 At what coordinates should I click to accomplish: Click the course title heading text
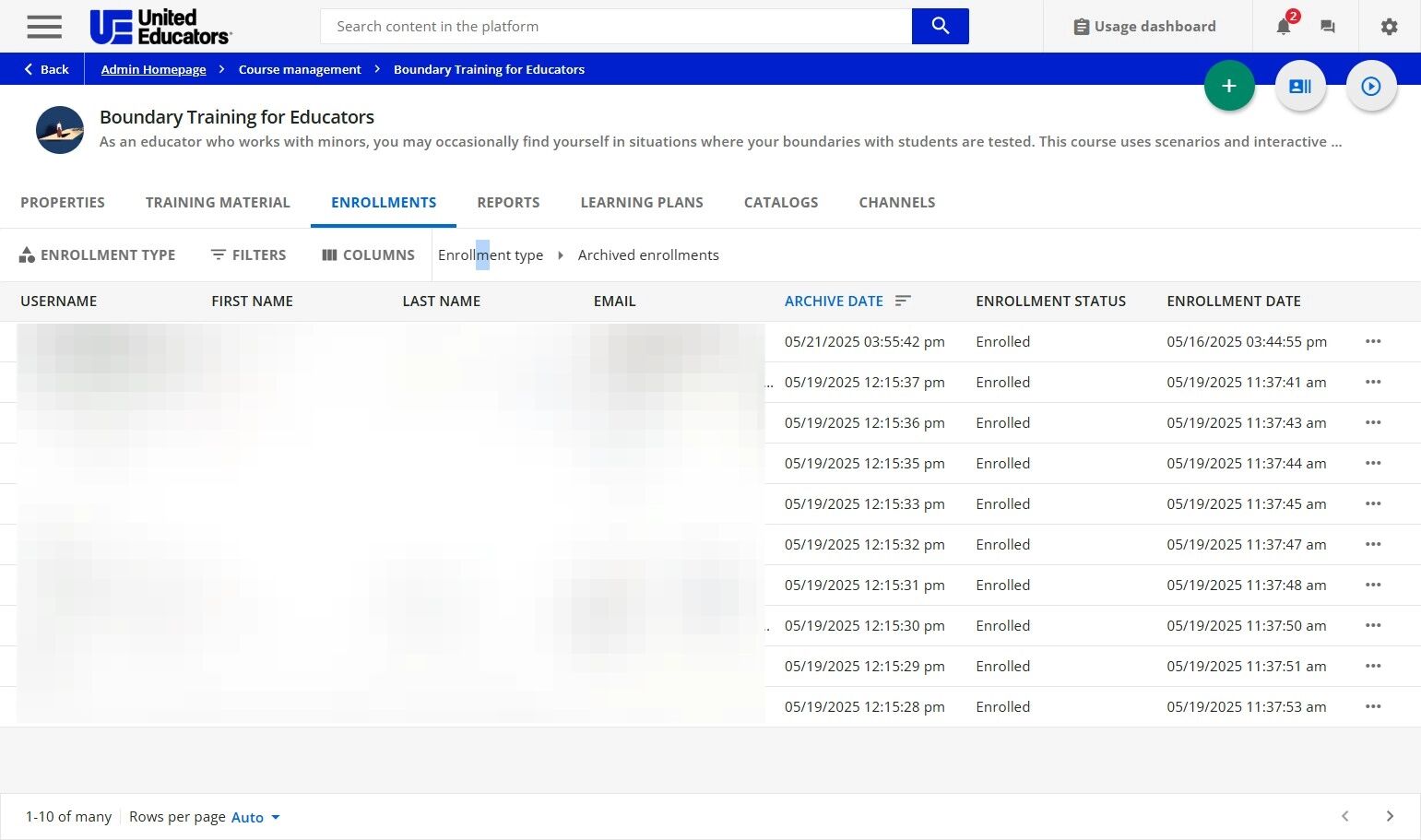pos(237,117)
